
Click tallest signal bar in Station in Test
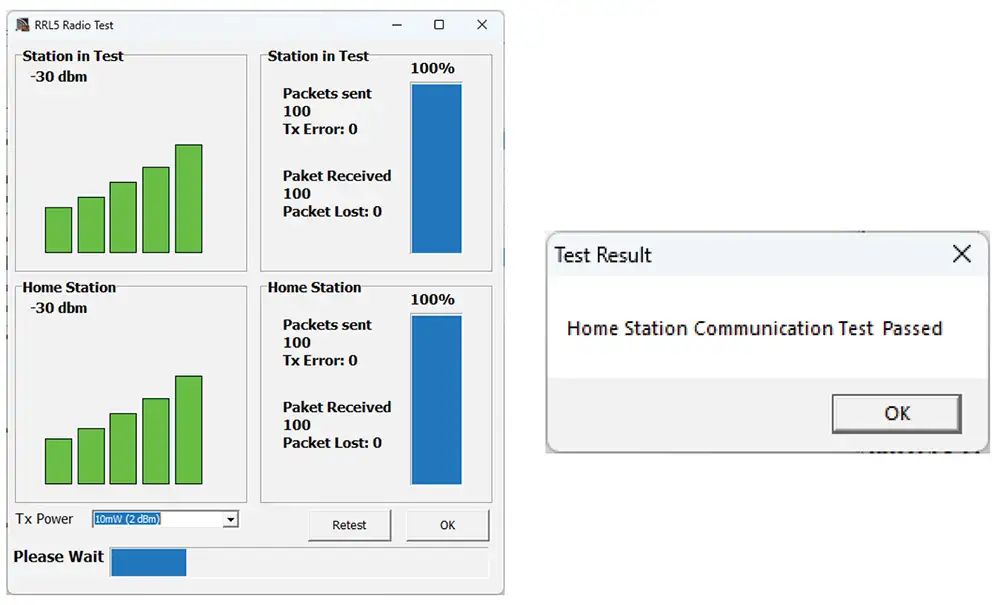coord(188,199)
